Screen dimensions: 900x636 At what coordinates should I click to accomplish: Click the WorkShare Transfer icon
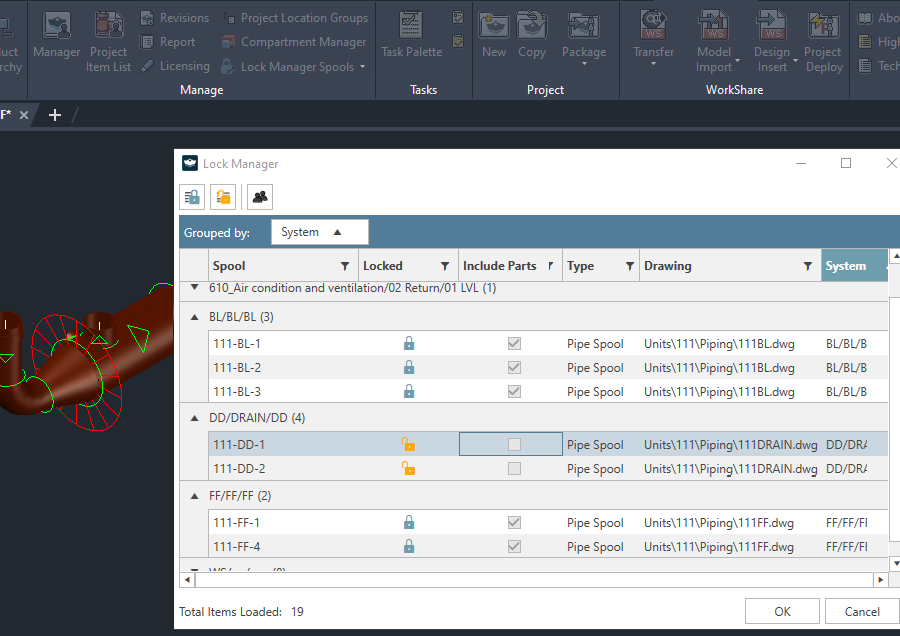(x=653, y=26)
